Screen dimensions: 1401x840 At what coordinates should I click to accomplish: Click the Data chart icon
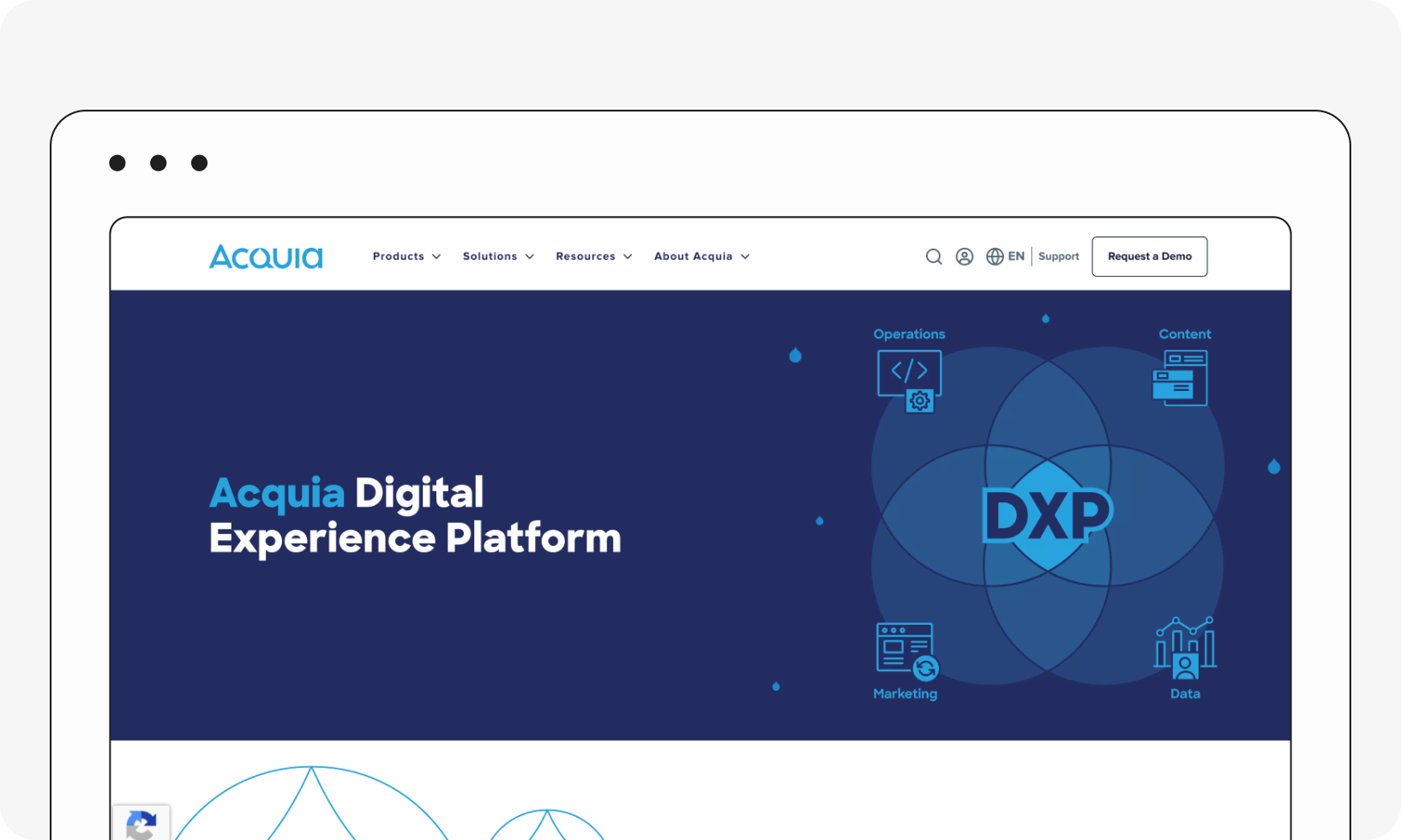point(1185,648)
